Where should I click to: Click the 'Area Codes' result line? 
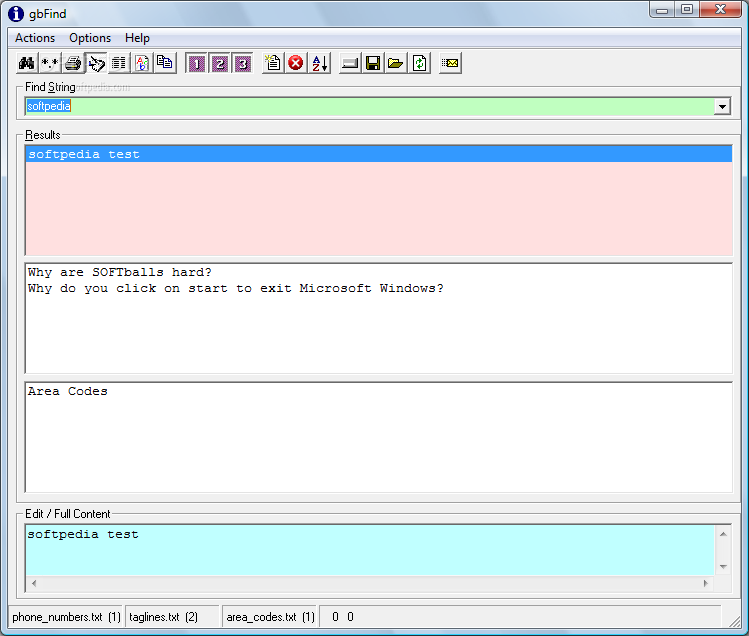pos(67,391)
